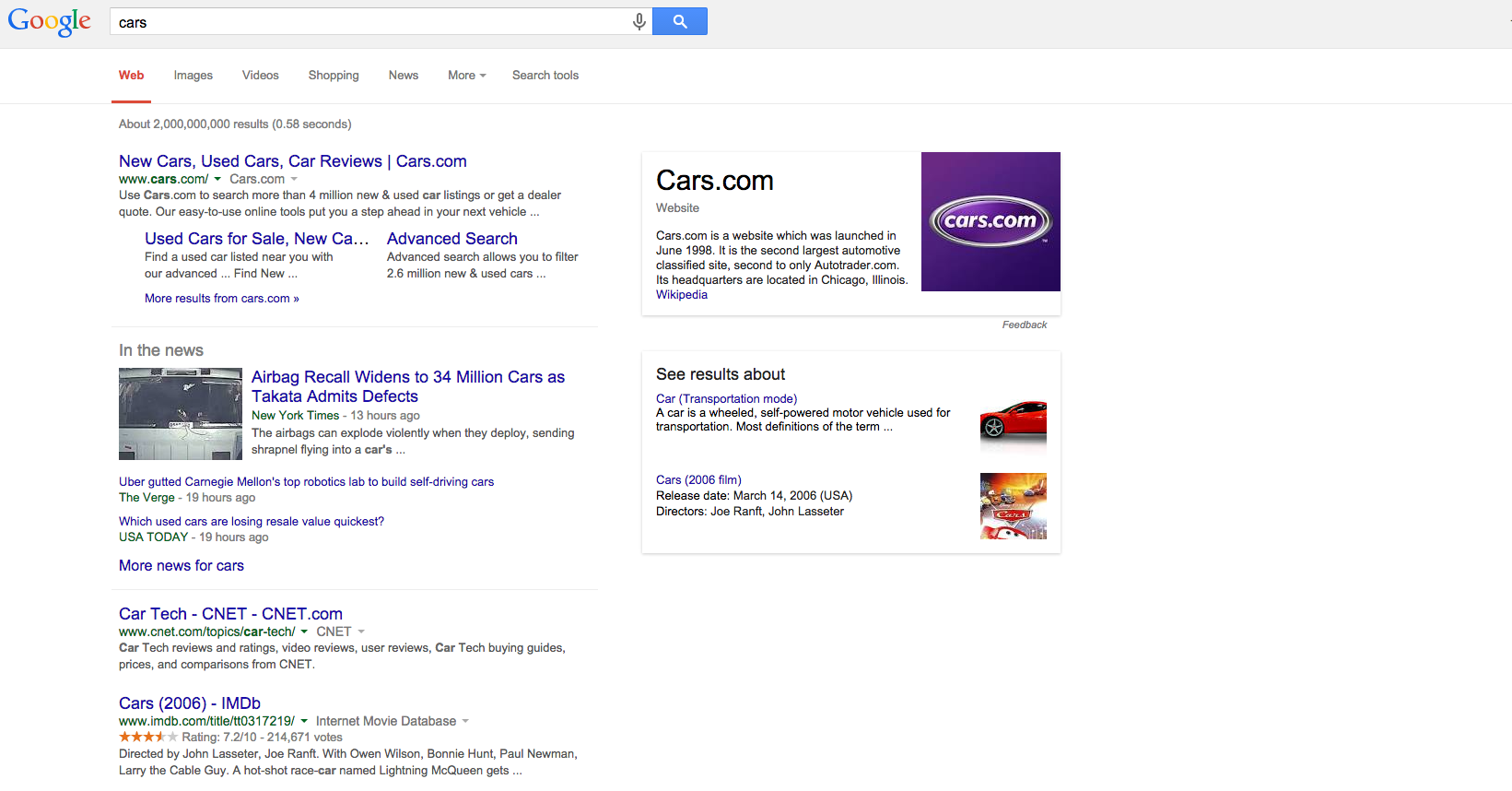Open Wikipedia link in Cars.com panel

tap(682, 295)
